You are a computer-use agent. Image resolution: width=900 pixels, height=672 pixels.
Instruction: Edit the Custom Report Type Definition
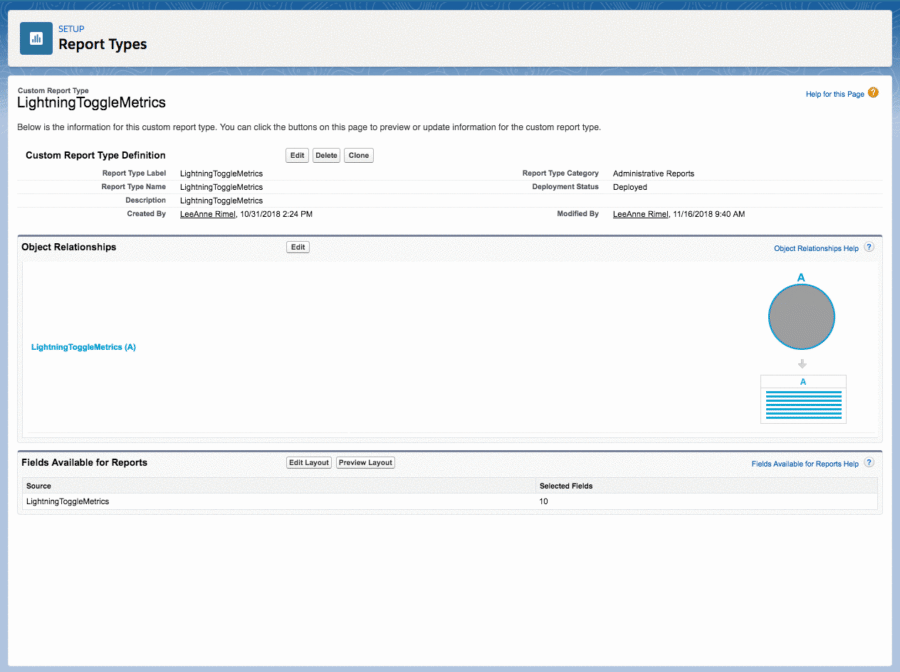[297, 156]
